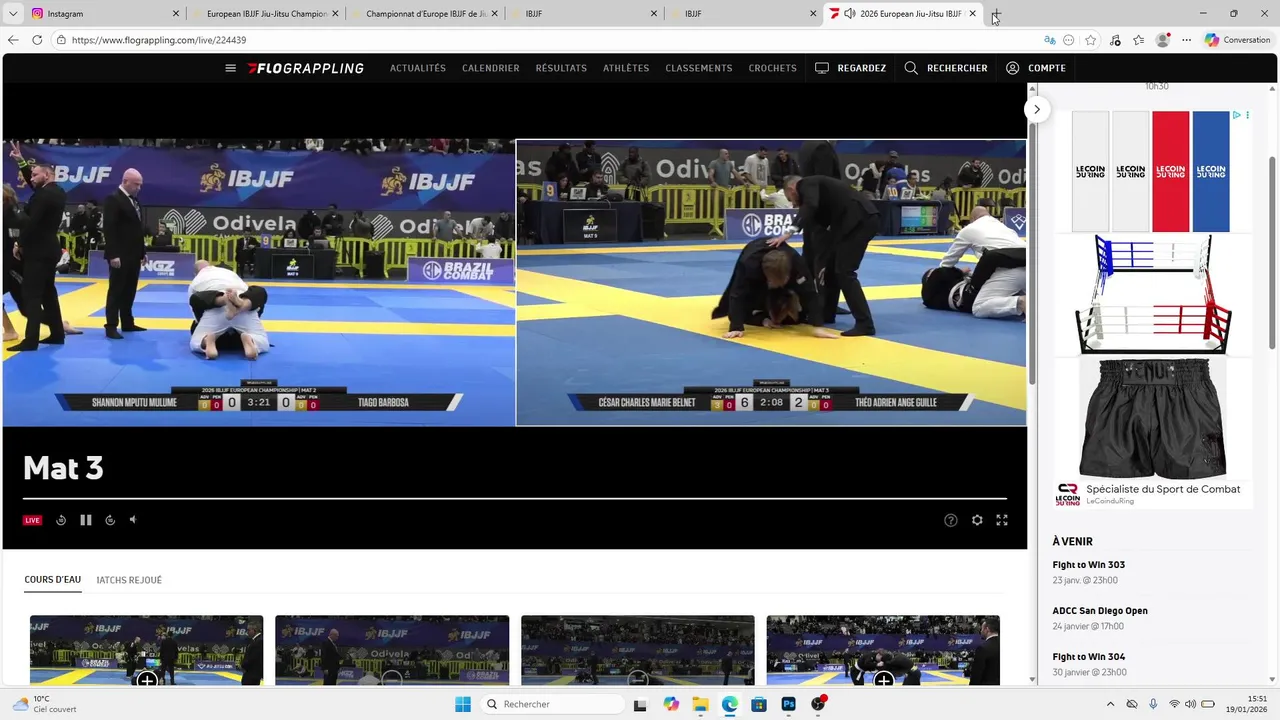This screenshot has height=720, width=1280.
Task: Switch to the European IBJJF Jiu-Jitsu Champion tab
Action: pos(265,14)
